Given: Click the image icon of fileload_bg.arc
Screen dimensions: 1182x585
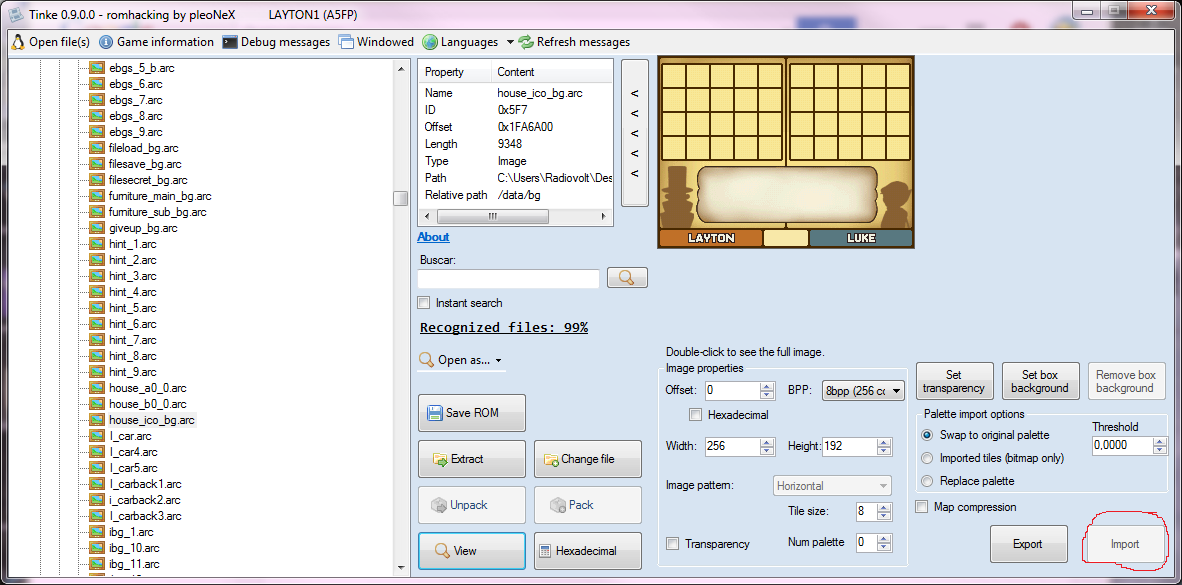Looking at the screenshot, I should click(x=96, y=148).
